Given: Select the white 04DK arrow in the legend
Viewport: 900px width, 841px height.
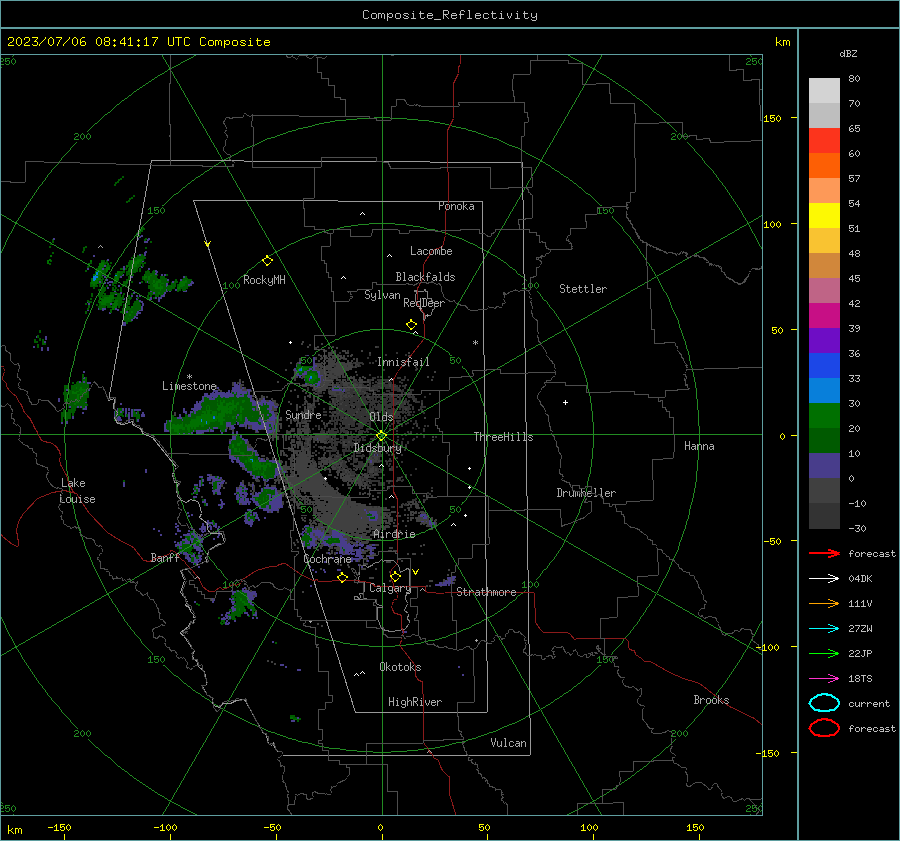Looking at the screenshot, I should coord(824,578).
